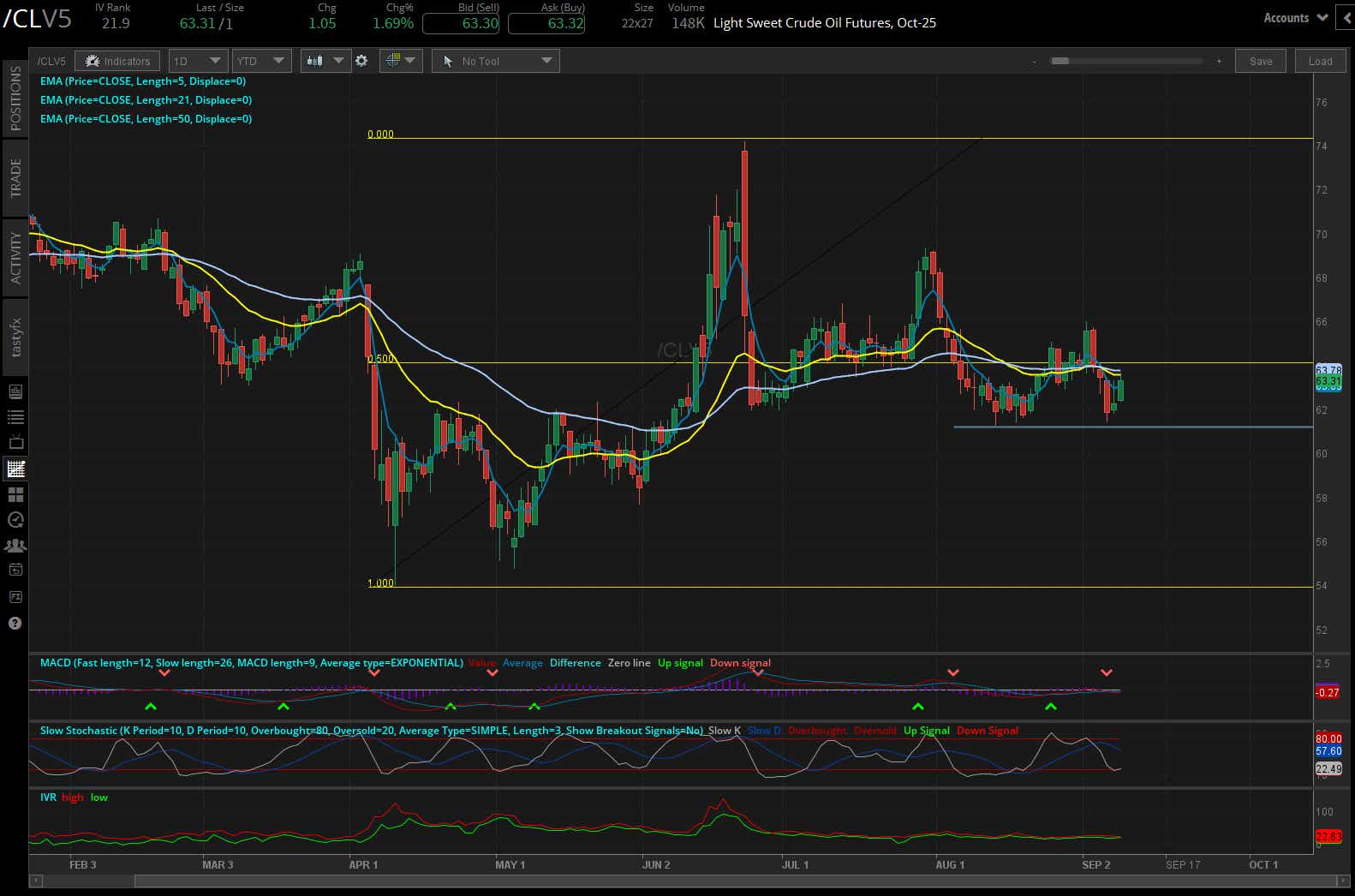Open the POSITIONS side tab
Image resolution: width=1355 pixels, height=896 pixels.
tap(15, 99)
